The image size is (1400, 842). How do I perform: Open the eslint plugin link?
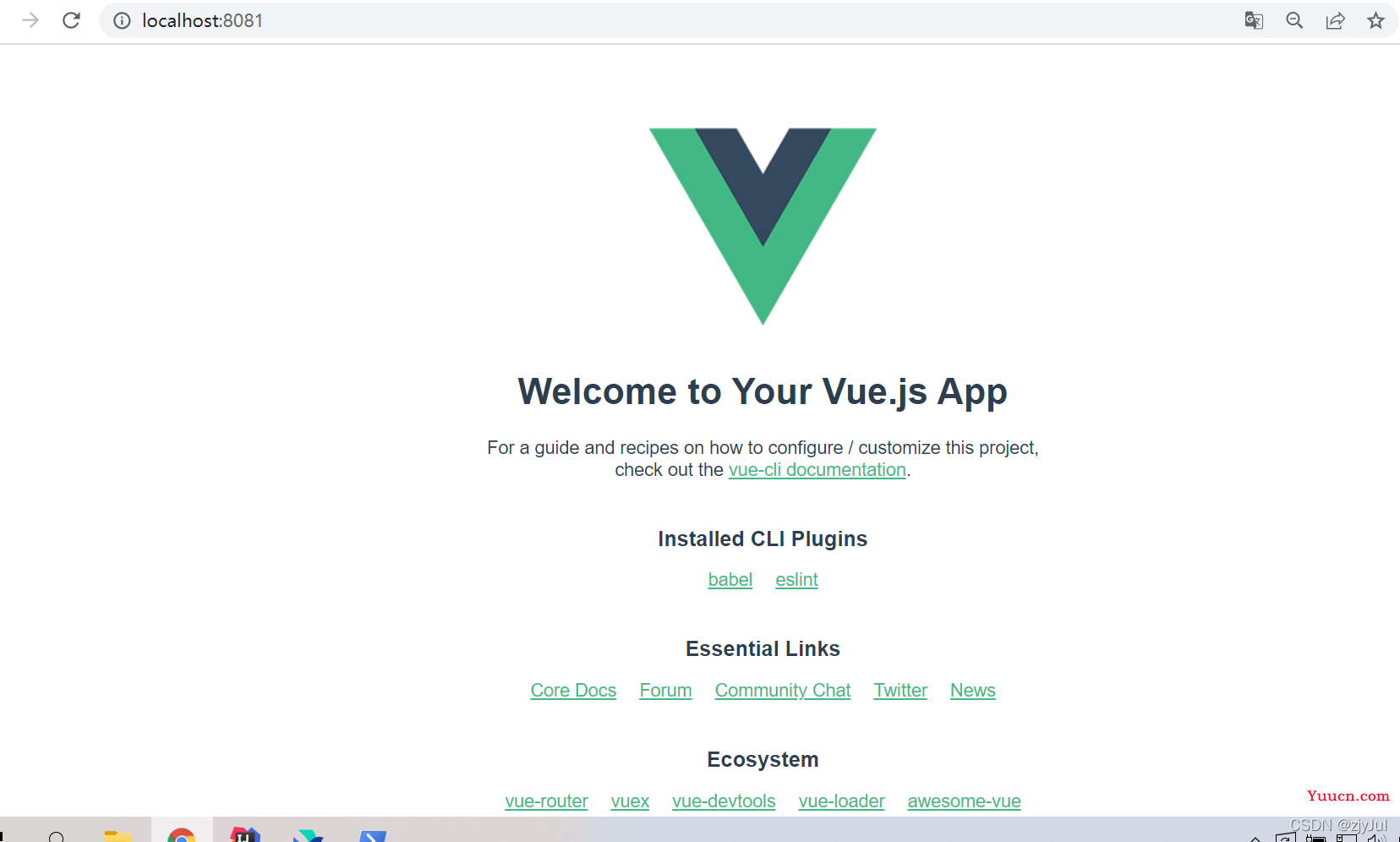796,580
